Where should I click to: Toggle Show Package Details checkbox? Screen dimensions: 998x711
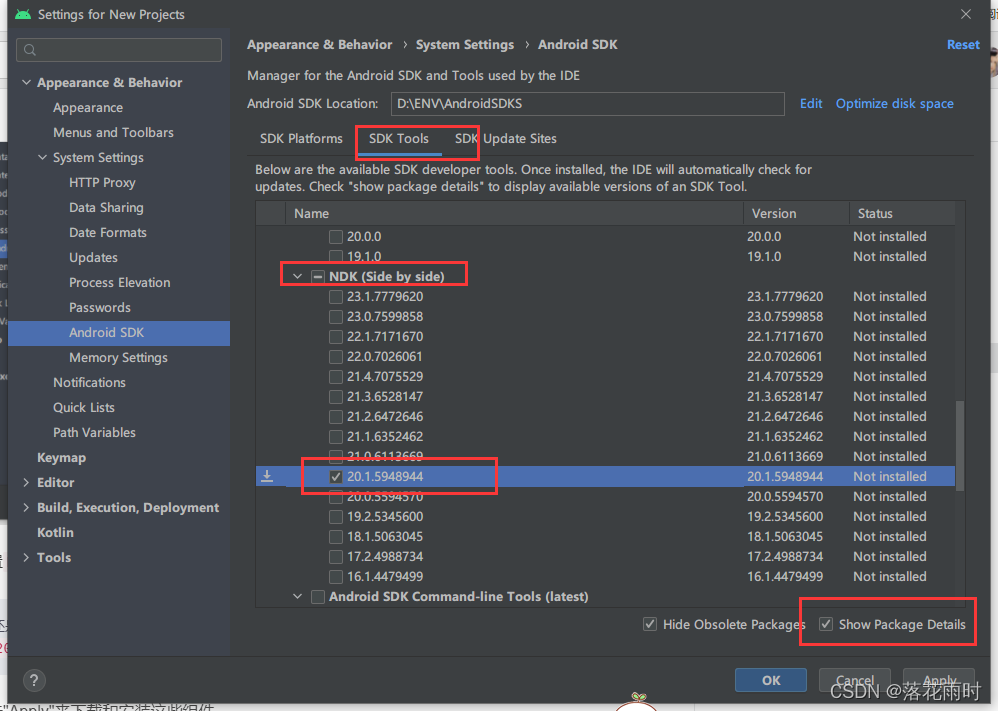[826, 624]
